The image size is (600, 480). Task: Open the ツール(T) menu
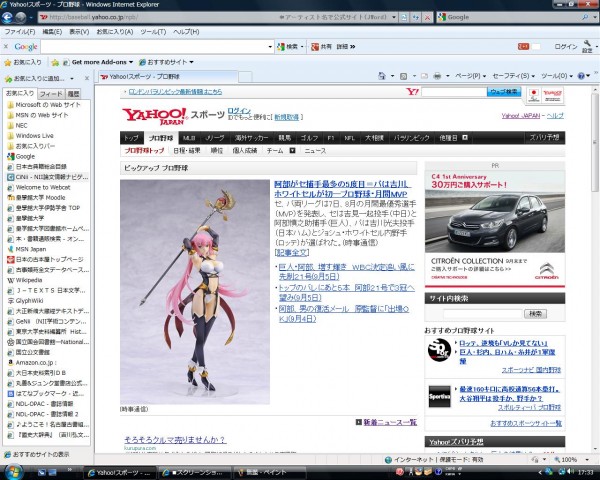pyautogui.click(x=153, y=32)
